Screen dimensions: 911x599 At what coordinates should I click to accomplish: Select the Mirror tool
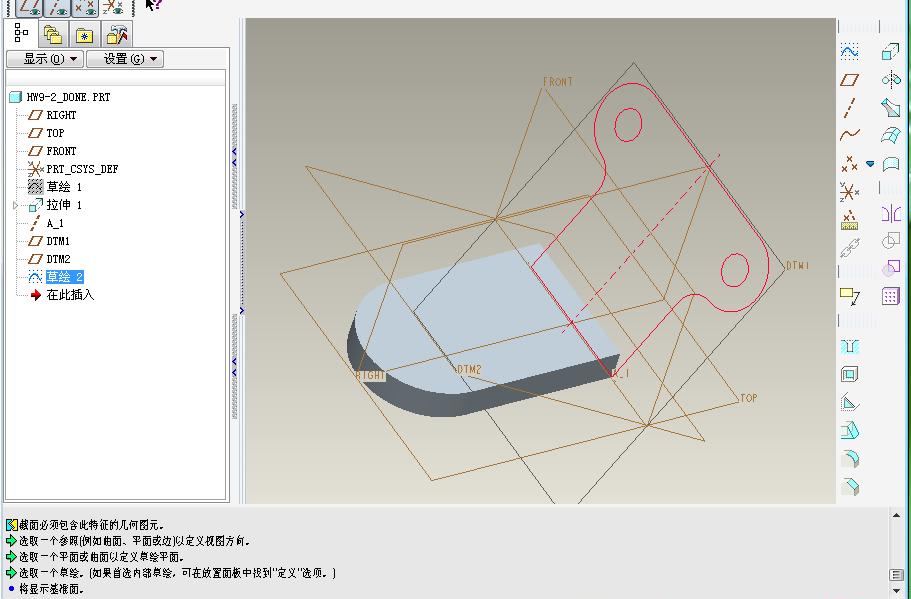[891, 214]
